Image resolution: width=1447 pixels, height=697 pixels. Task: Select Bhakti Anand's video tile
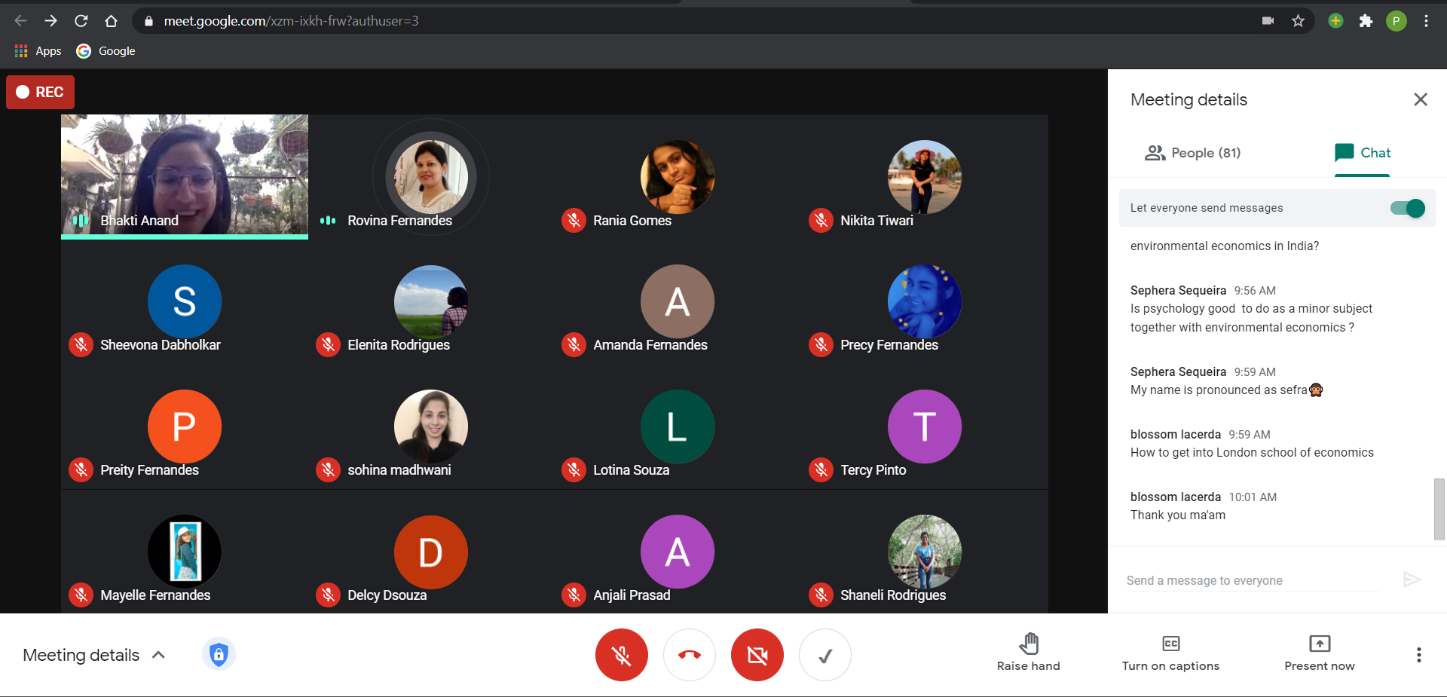(x=184, y=175)
